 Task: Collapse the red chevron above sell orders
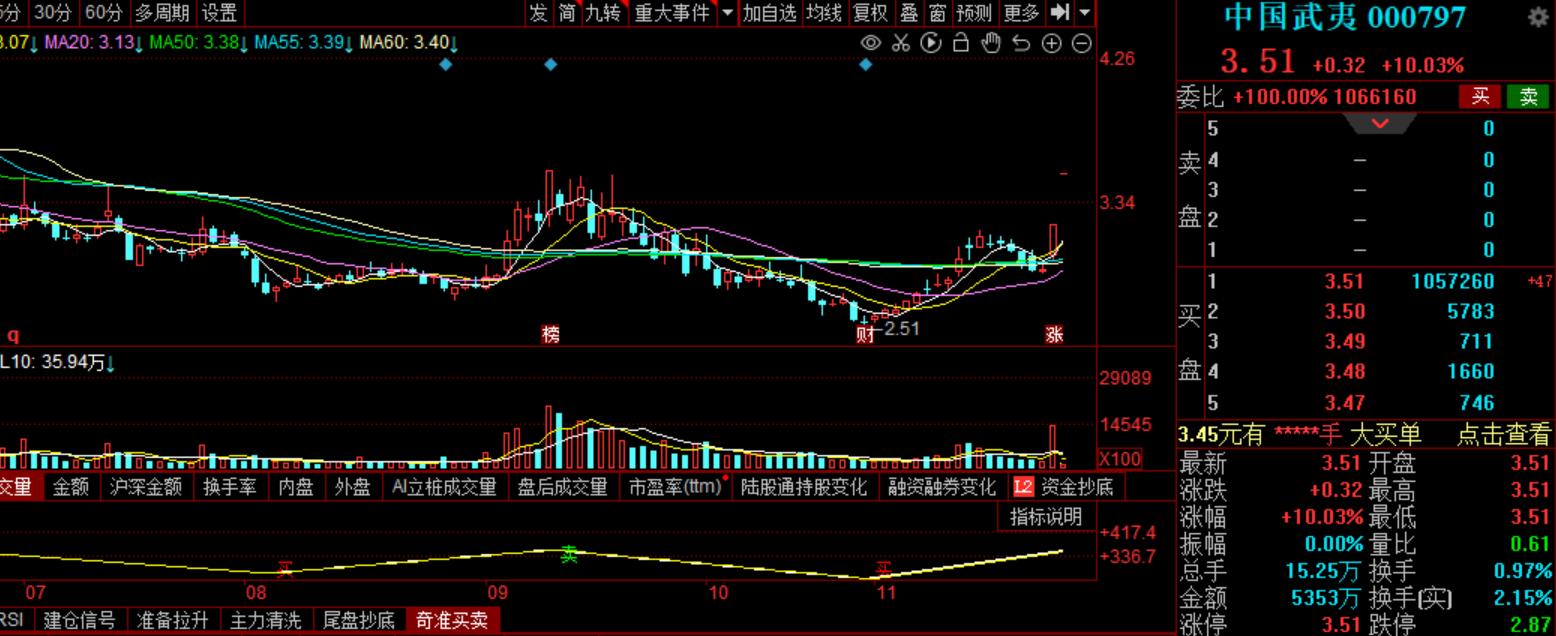tap(1380, 124)
